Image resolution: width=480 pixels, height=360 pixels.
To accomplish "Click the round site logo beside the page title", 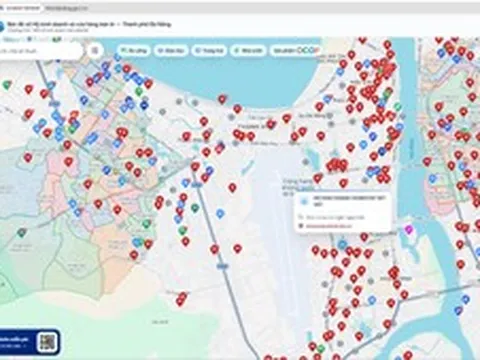I will pyautogui.click(x=1, y=26).
